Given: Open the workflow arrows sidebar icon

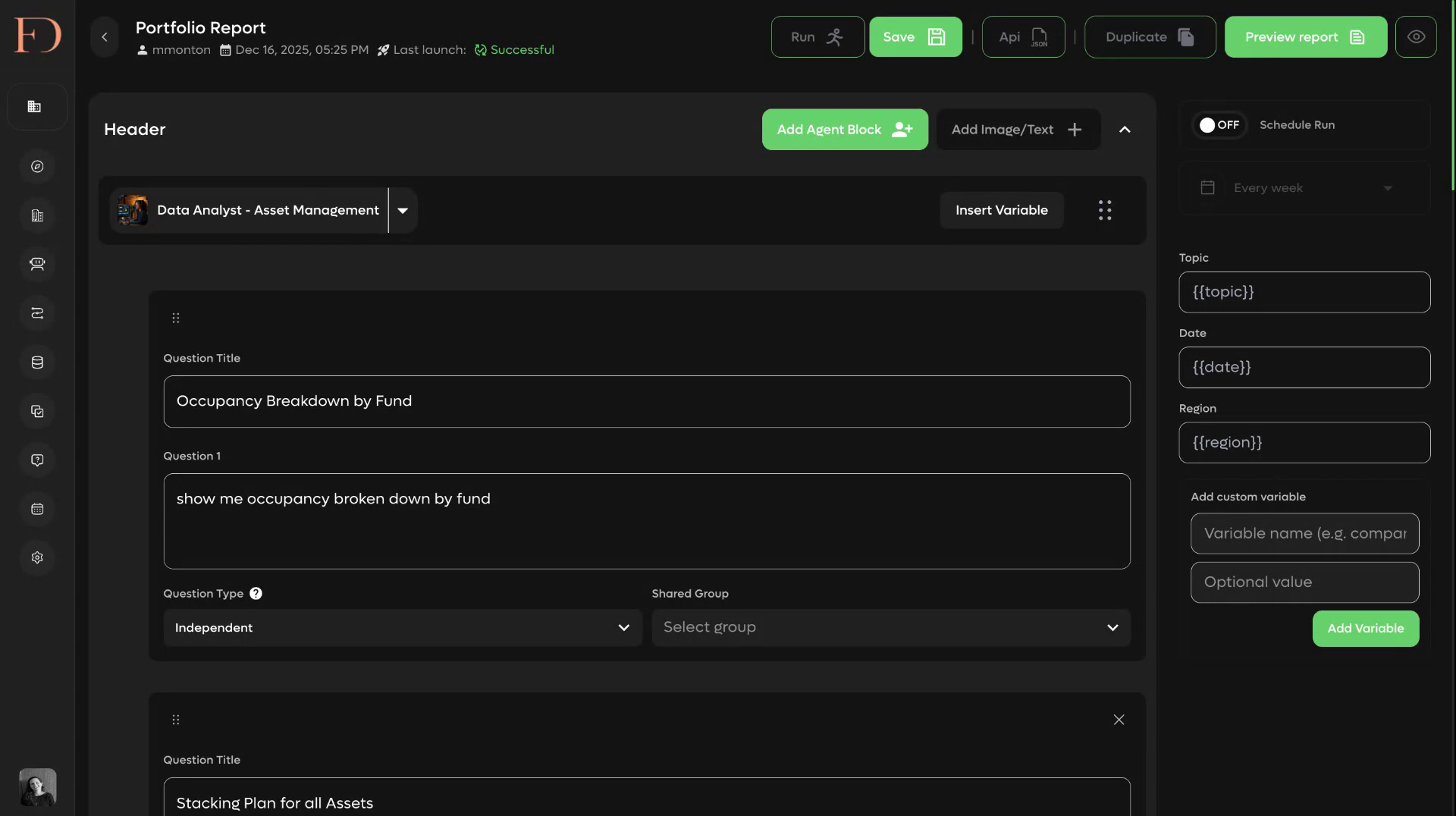Looking at the screenshot, I should point(37,313).
